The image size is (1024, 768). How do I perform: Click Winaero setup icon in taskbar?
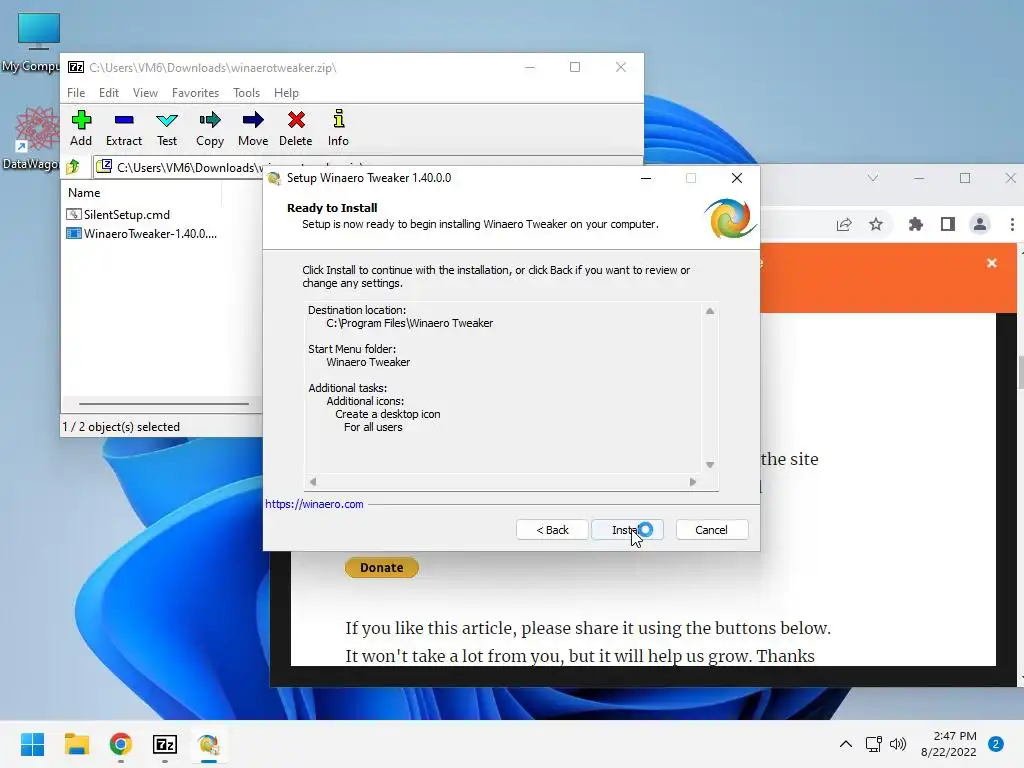(209, 744)
